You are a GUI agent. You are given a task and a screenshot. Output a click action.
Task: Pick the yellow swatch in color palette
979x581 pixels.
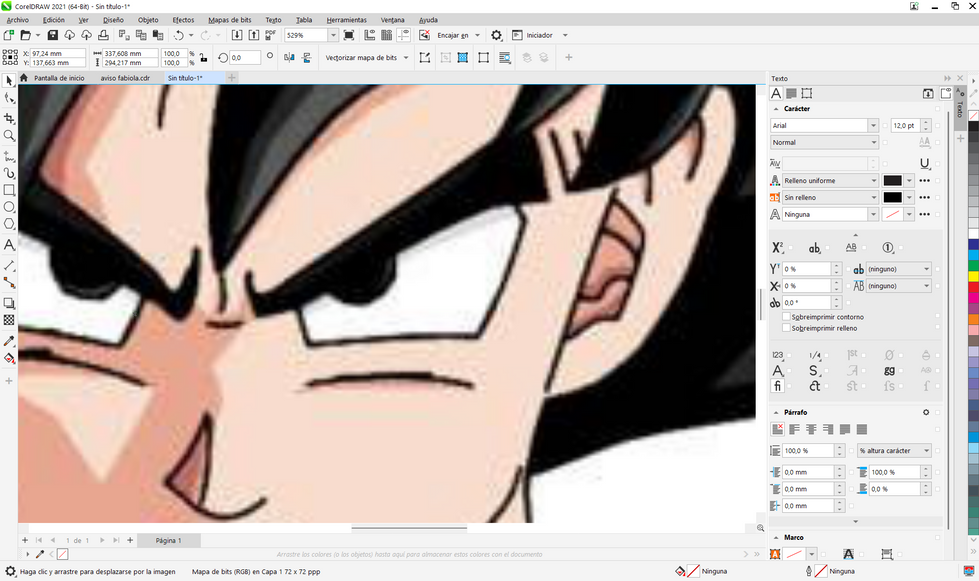(x=973, y=276)
